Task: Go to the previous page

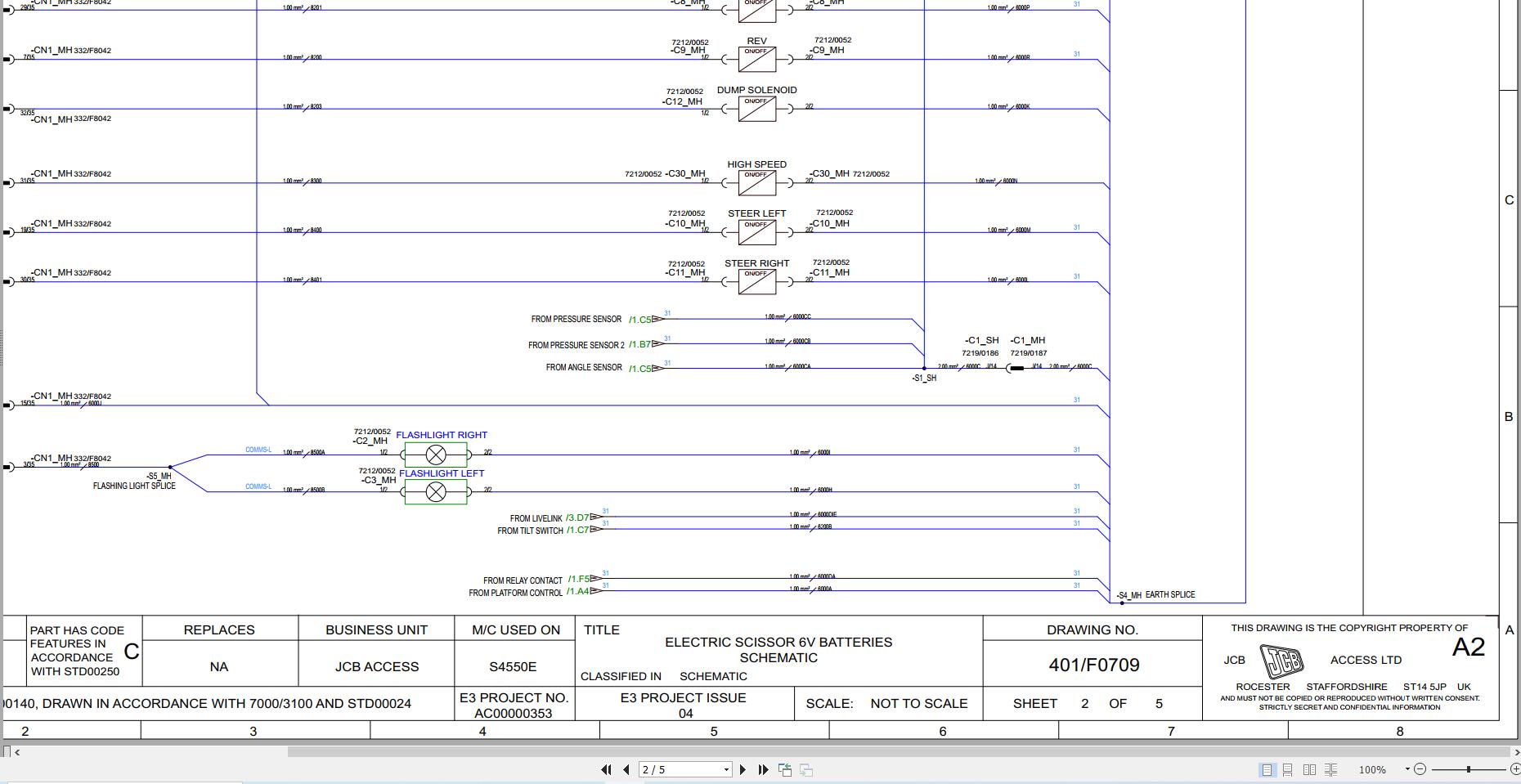Action: [x=626, y=769]
